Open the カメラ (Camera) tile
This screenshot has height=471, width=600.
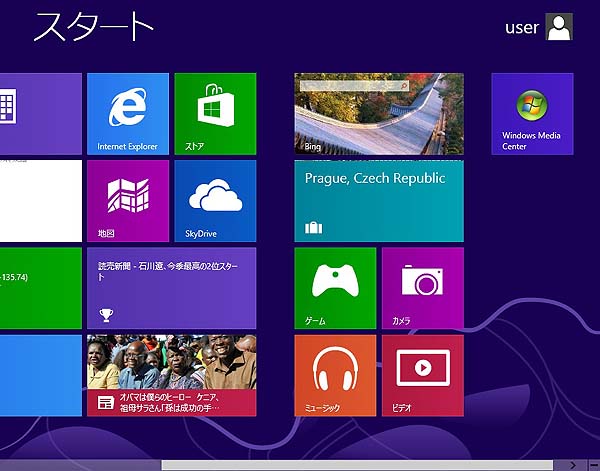422,288
